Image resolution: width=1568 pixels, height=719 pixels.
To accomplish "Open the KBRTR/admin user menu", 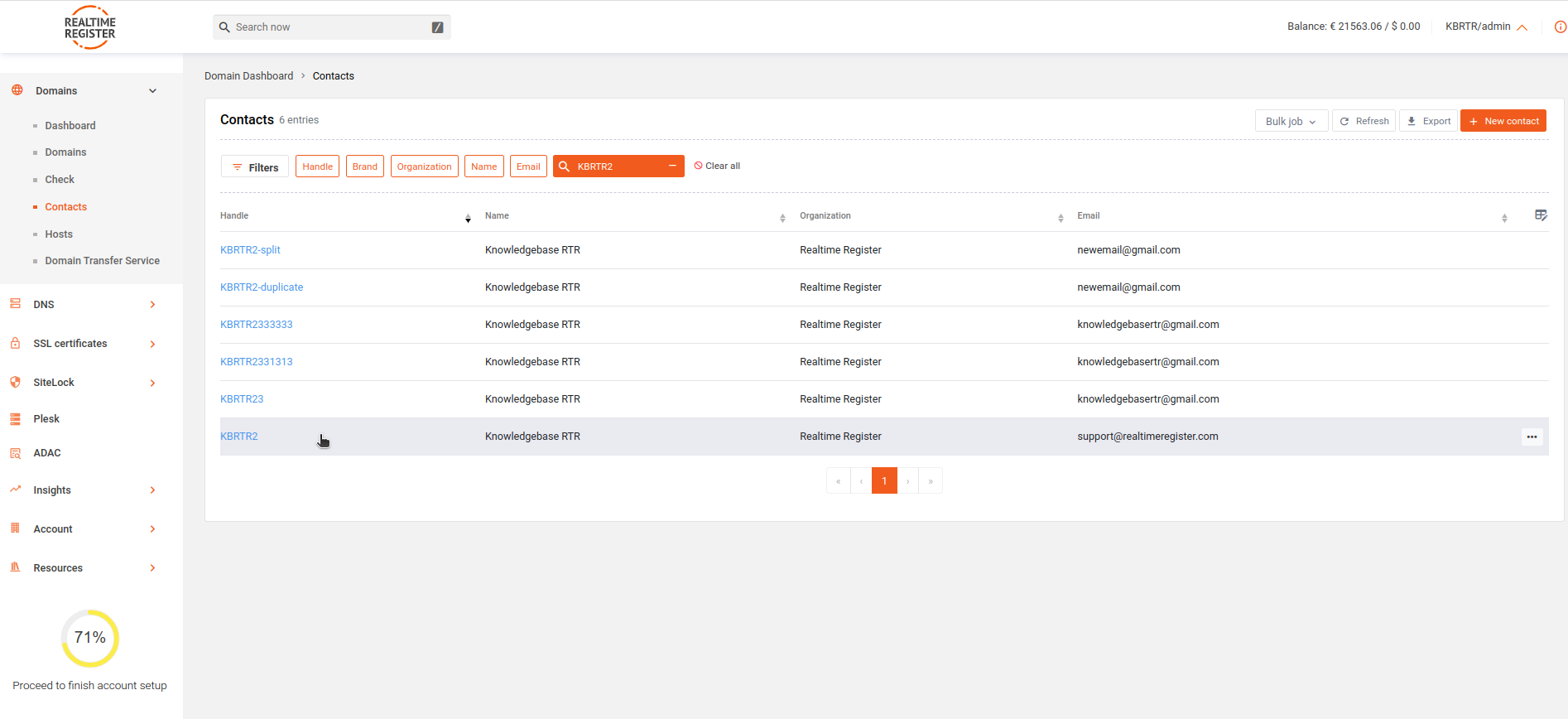I will point(1486,27).
